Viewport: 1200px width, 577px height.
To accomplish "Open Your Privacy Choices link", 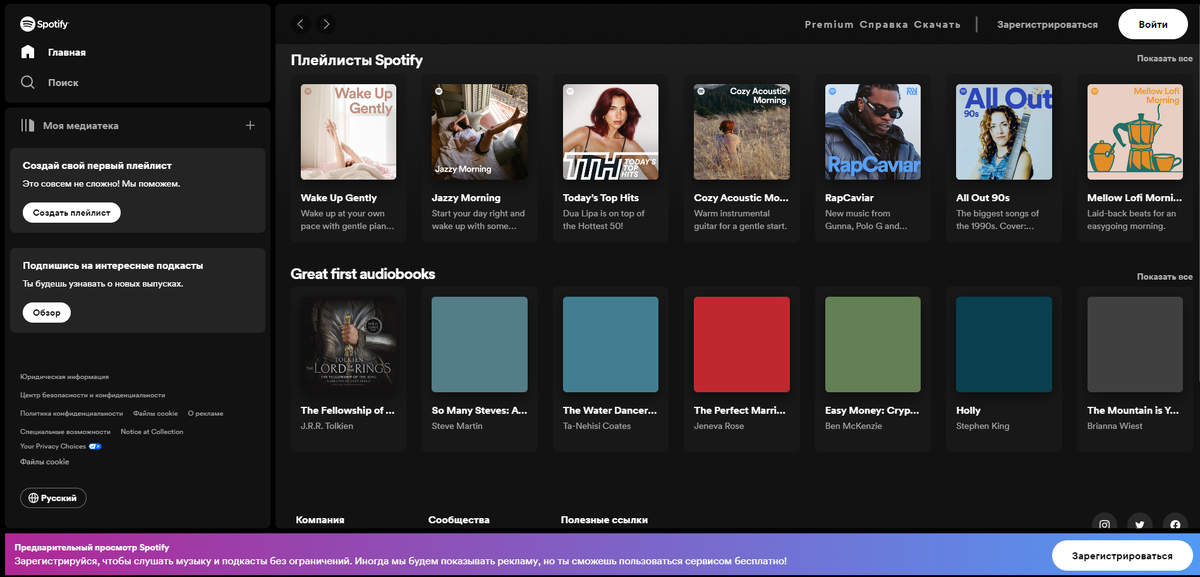I will coord(53,446).
